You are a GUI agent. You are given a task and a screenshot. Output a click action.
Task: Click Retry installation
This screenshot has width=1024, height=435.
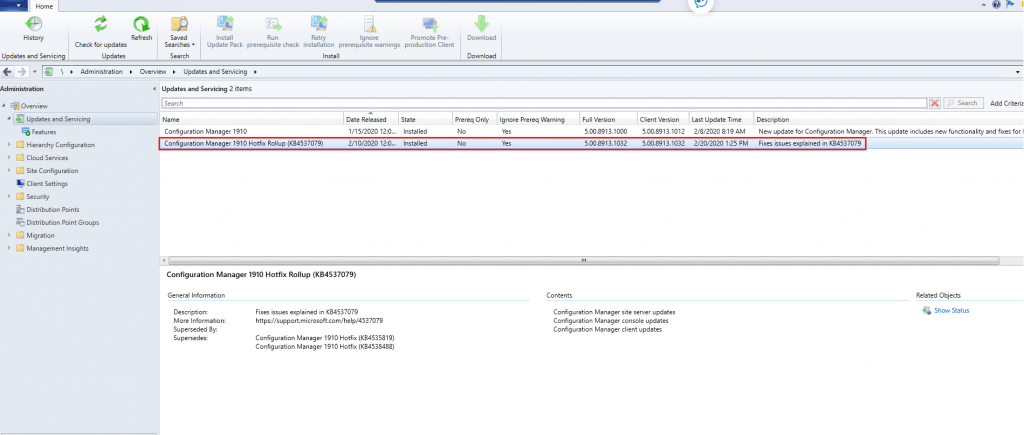click(x=319, y=32)
